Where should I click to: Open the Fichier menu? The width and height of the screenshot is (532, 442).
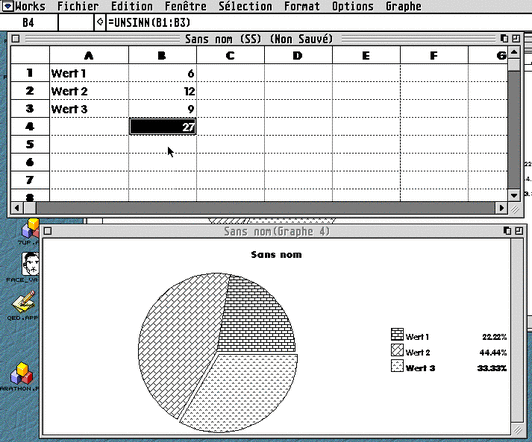tap(78, 6)
